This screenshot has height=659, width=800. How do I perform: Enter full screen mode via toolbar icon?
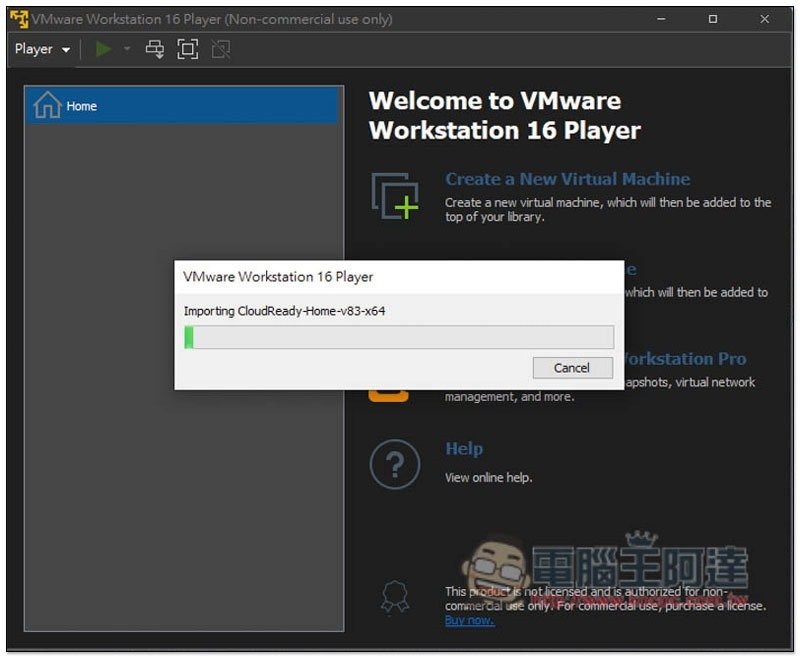point(187,49)
